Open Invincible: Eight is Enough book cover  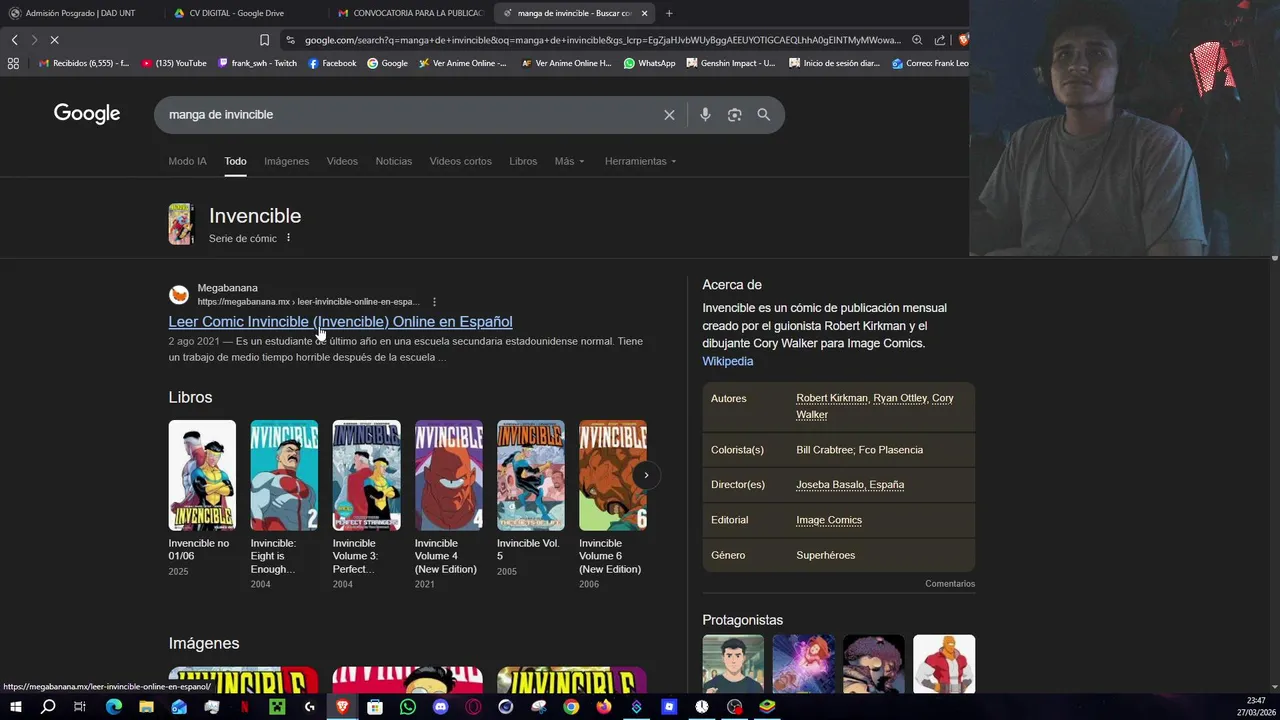pyautogui.click(x=284, y=475)
